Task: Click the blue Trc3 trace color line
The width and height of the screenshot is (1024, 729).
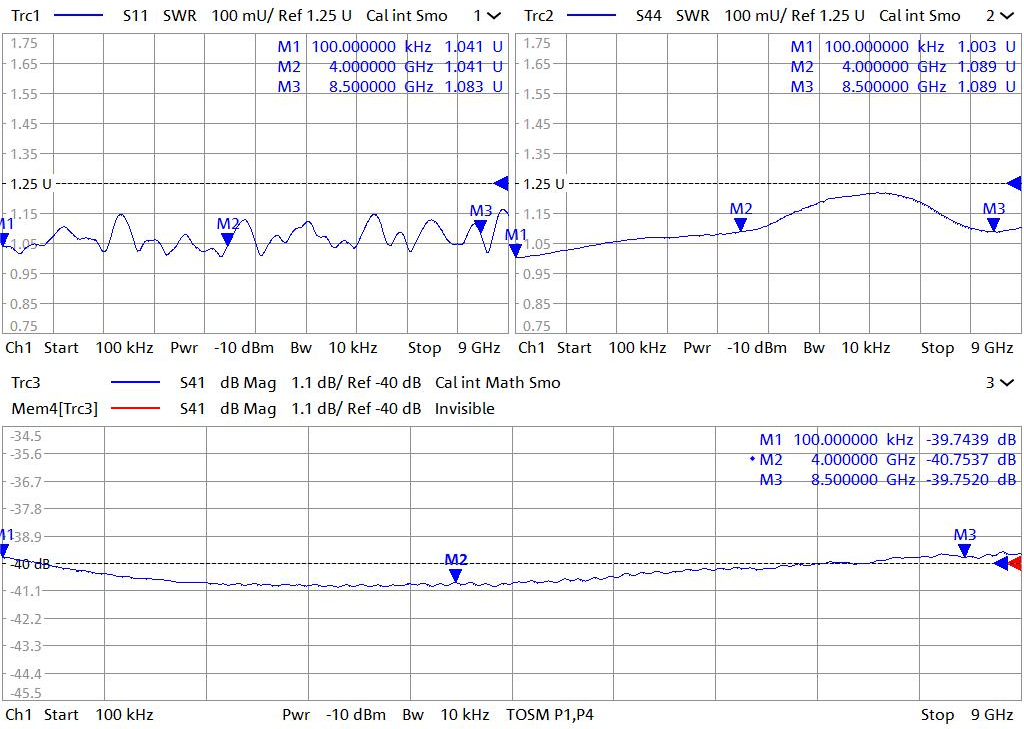Action: coord(136,383)
